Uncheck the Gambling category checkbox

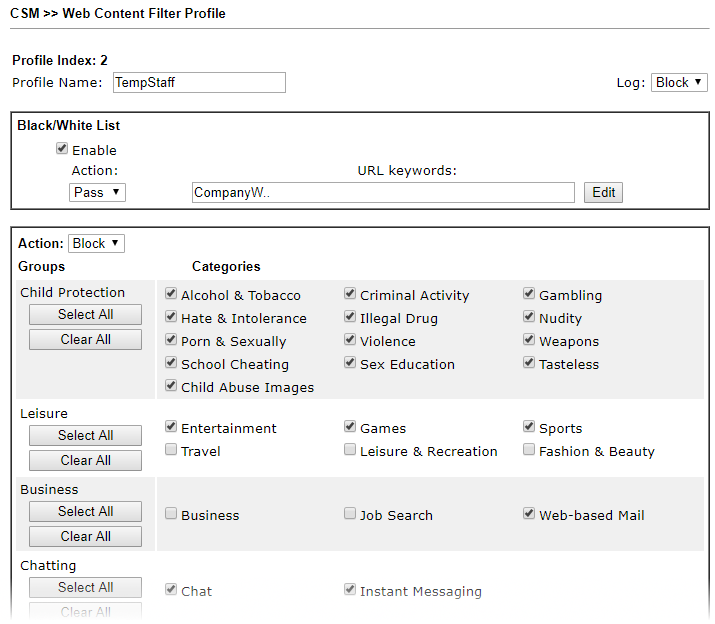pyautogui.click(x=529, y=295)
